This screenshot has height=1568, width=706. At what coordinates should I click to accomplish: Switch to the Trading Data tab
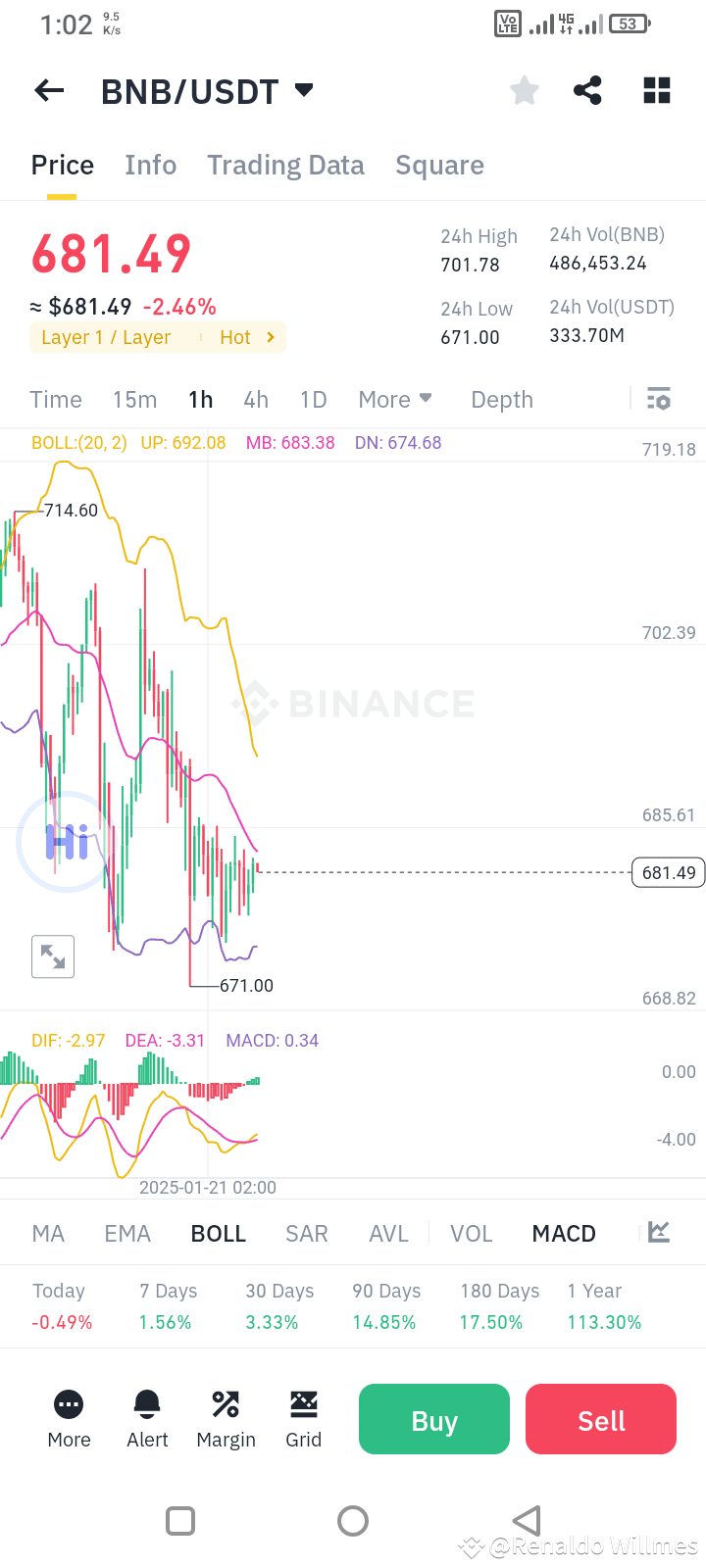point(285,165)
